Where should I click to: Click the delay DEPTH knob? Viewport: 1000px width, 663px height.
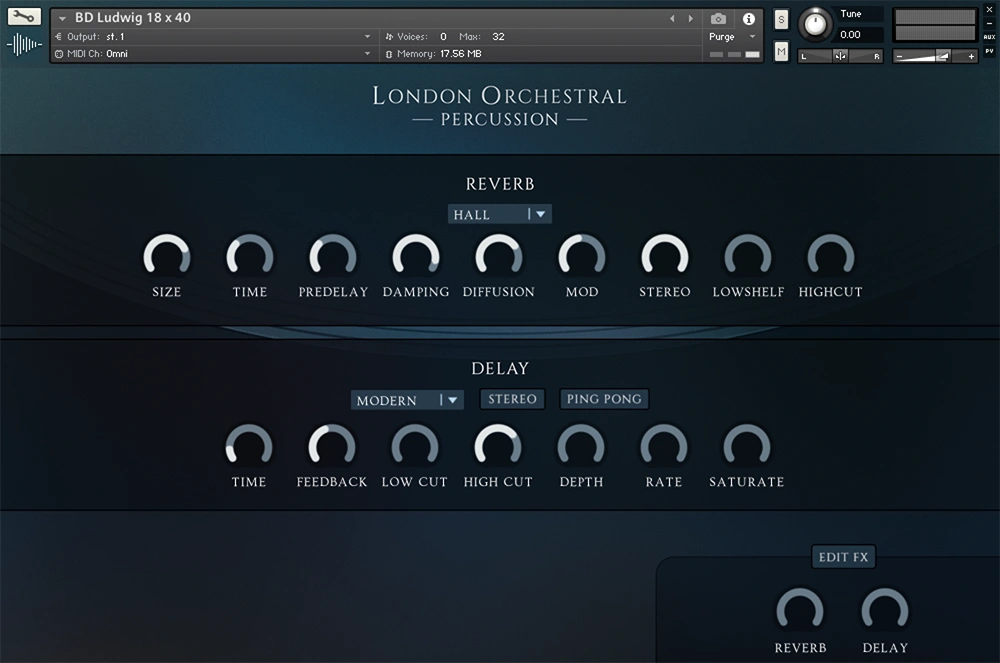[x=581, y=446]
